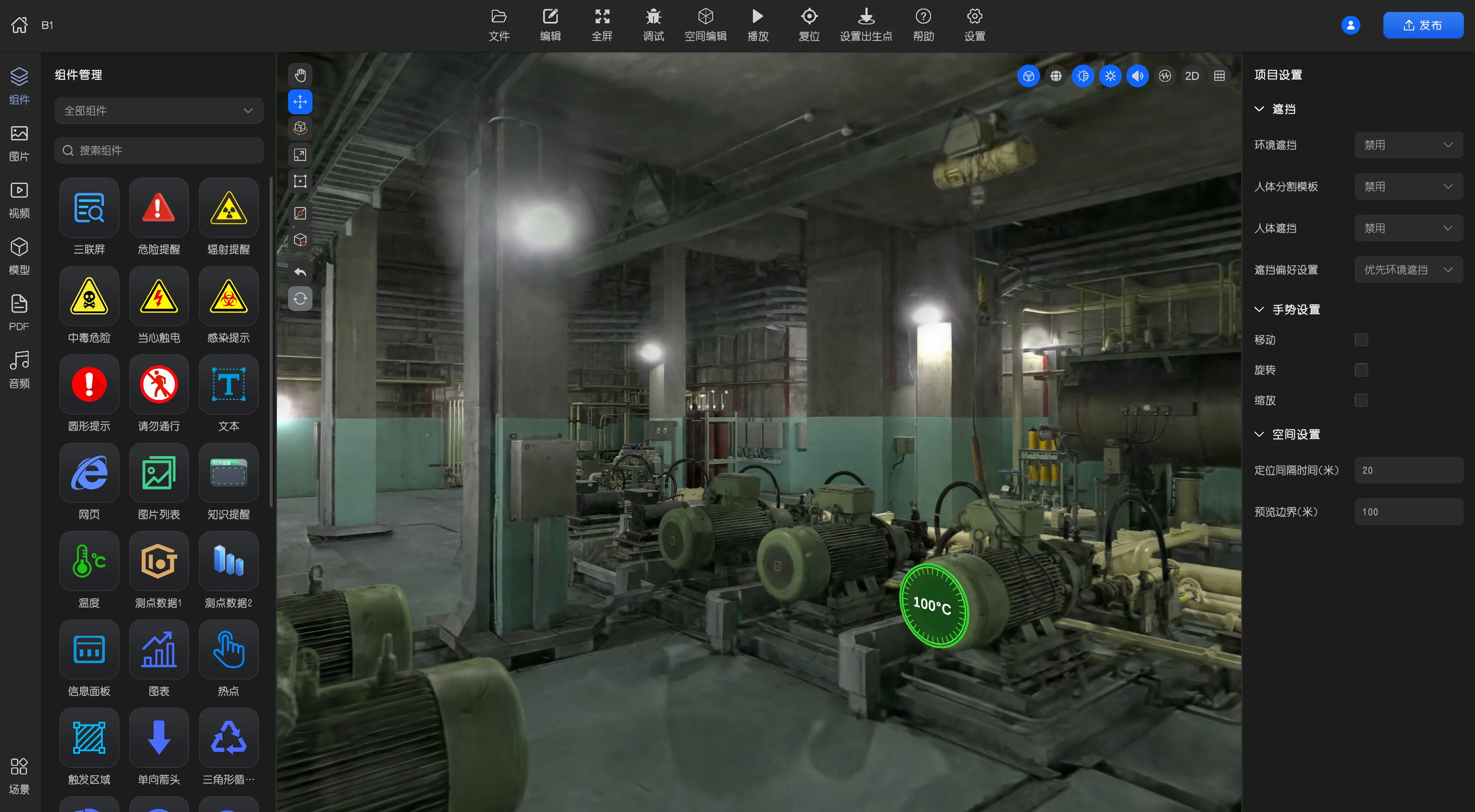The height and width of the screenshot is (812, 1475).
Task: Open the 遮挡偏好设置 dropdown
Action: (x=1409, y=270)
